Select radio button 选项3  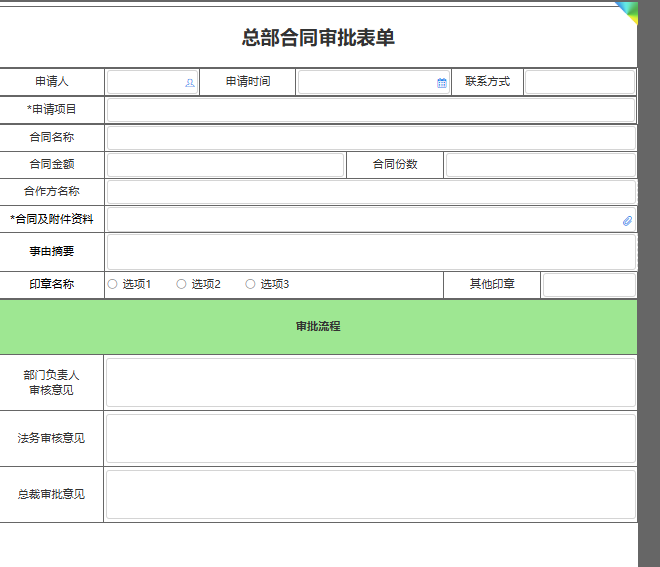[250, 284]
